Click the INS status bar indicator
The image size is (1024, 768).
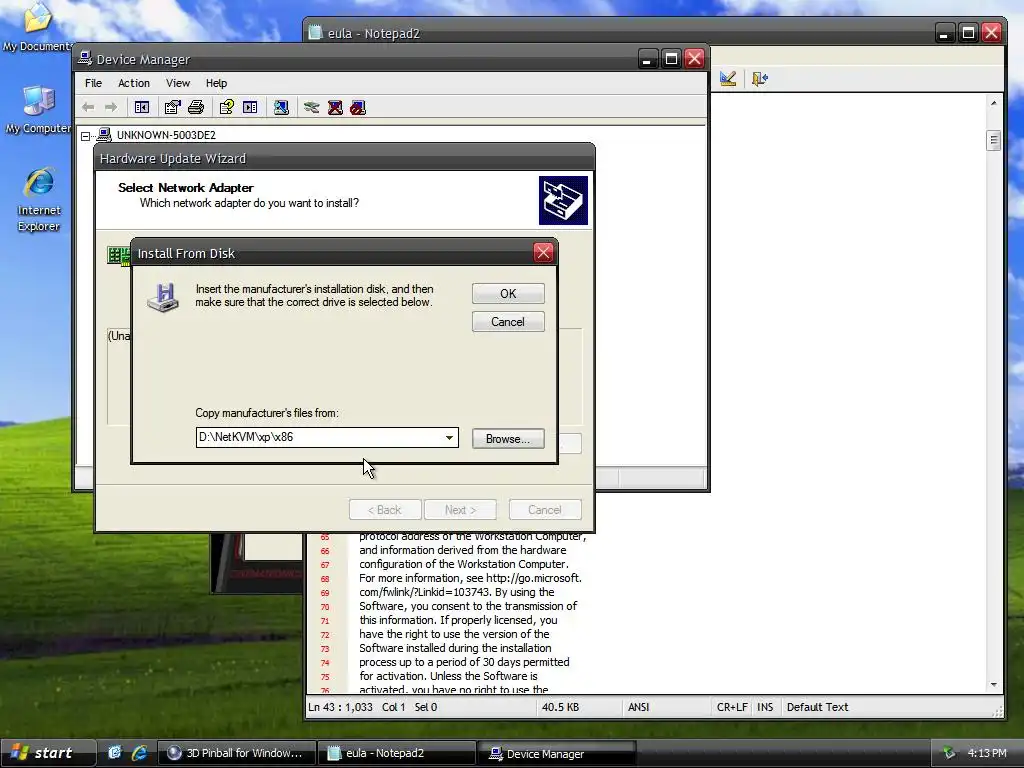(x=765, y=707)
